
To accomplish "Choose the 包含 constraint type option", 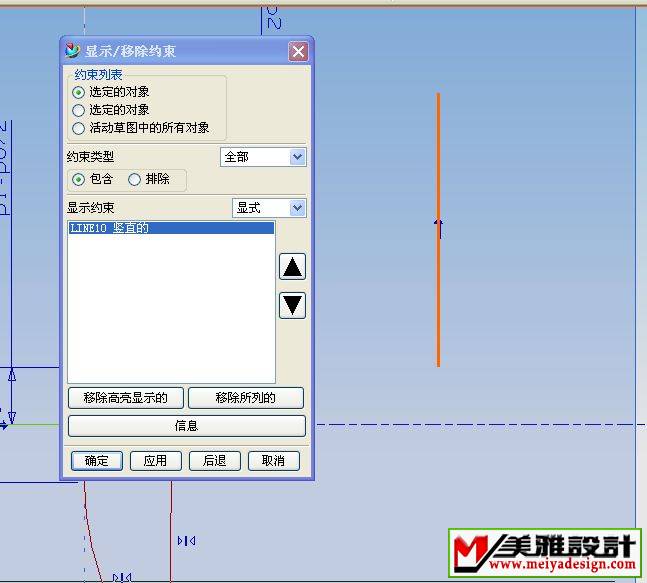I will [79, 180].
